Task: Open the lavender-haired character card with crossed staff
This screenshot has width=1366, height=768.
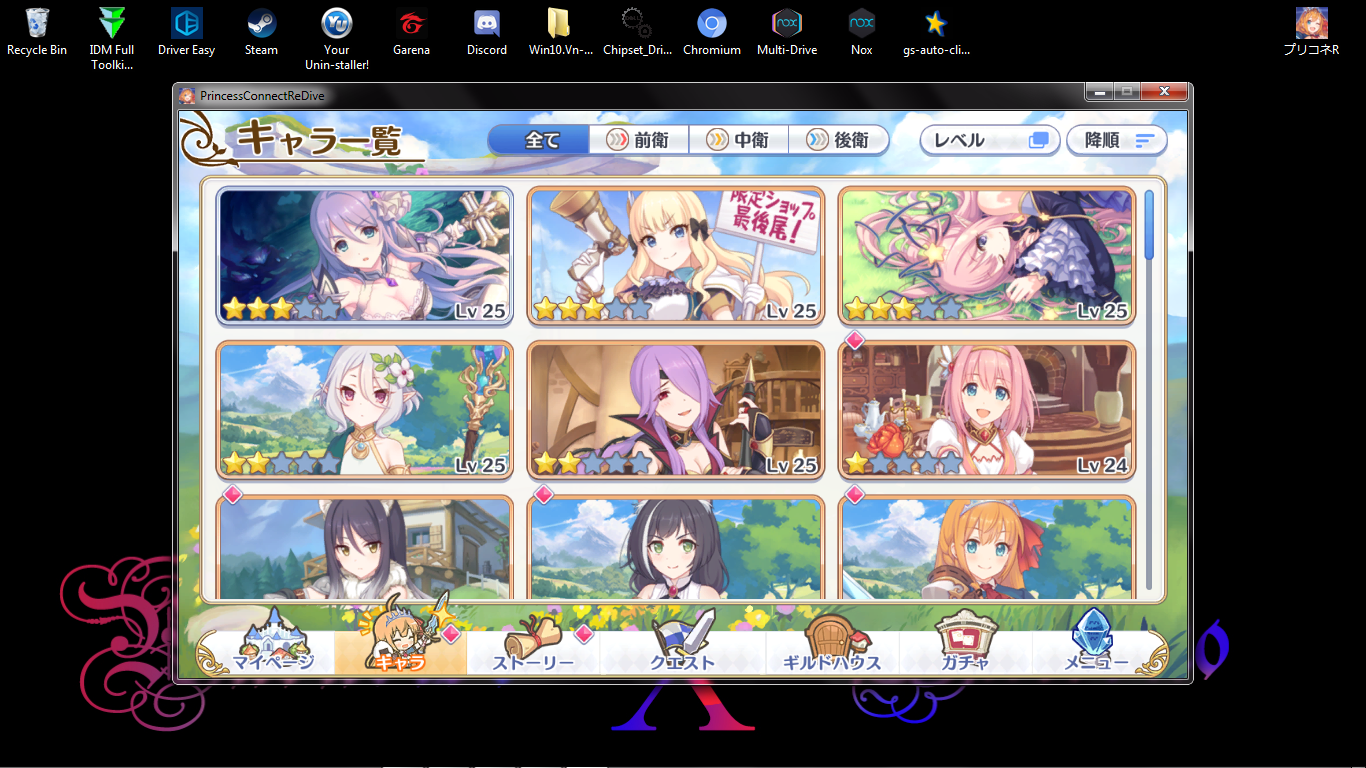Action: coord(365,256)
